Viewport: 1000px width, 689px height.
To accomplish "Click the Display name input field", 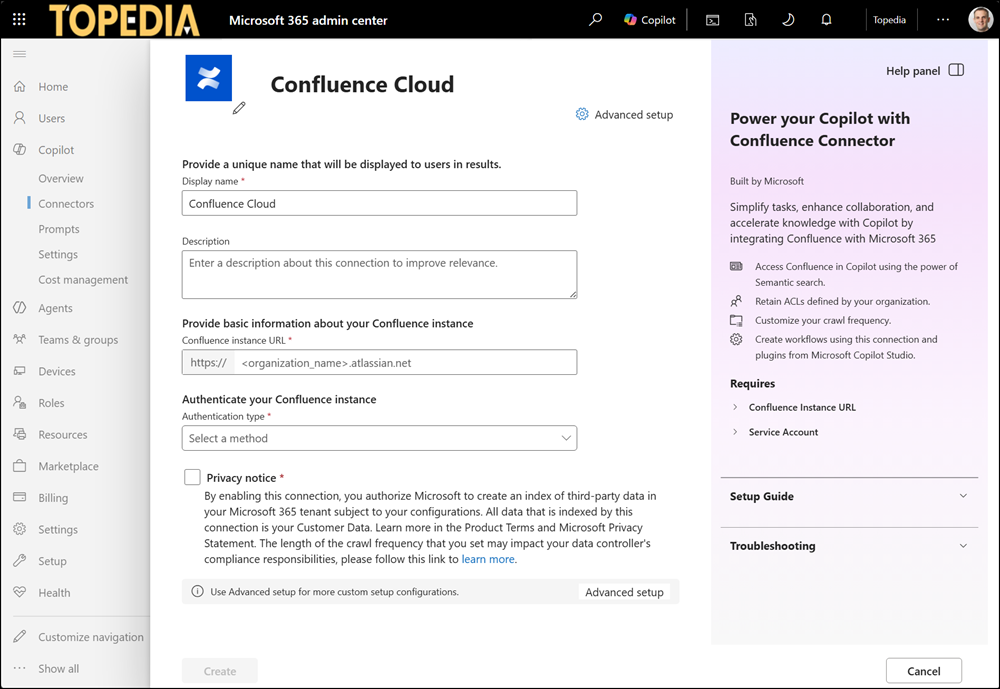I will pos(379,204).
